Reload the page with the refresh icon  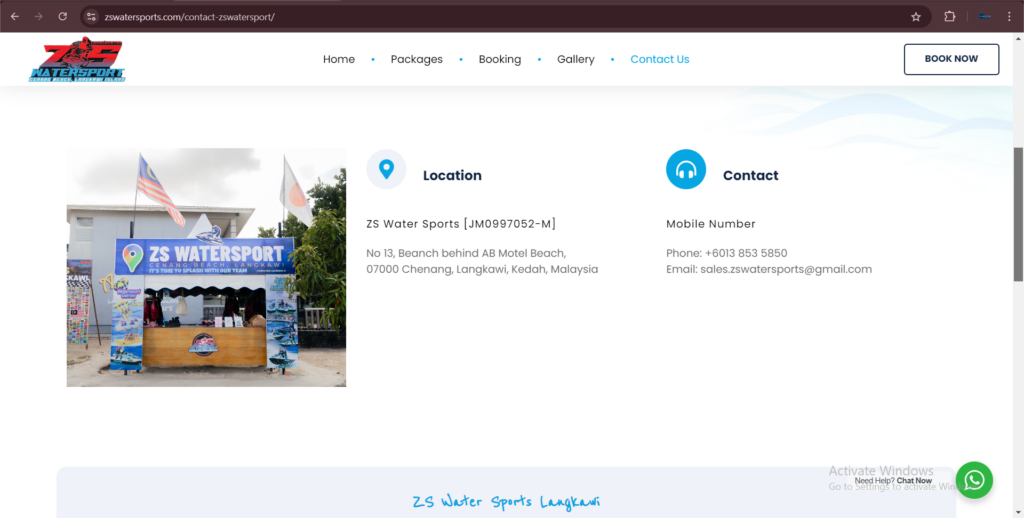63,16
